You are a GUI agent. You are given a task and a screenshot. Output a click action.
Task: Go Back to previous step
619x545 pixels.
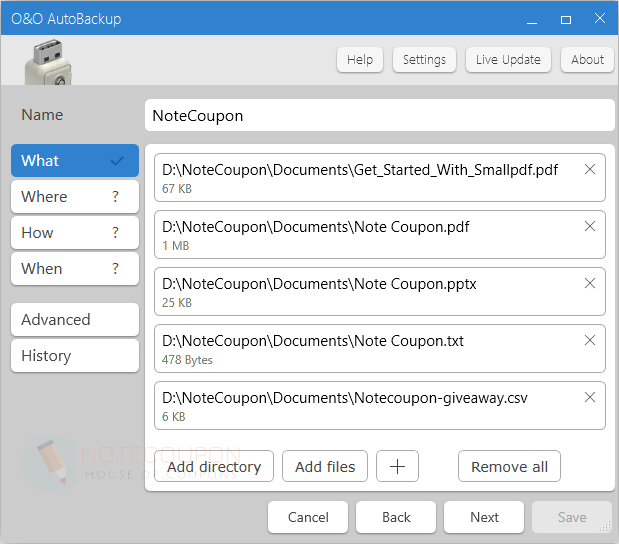click(x=396, y=517)
